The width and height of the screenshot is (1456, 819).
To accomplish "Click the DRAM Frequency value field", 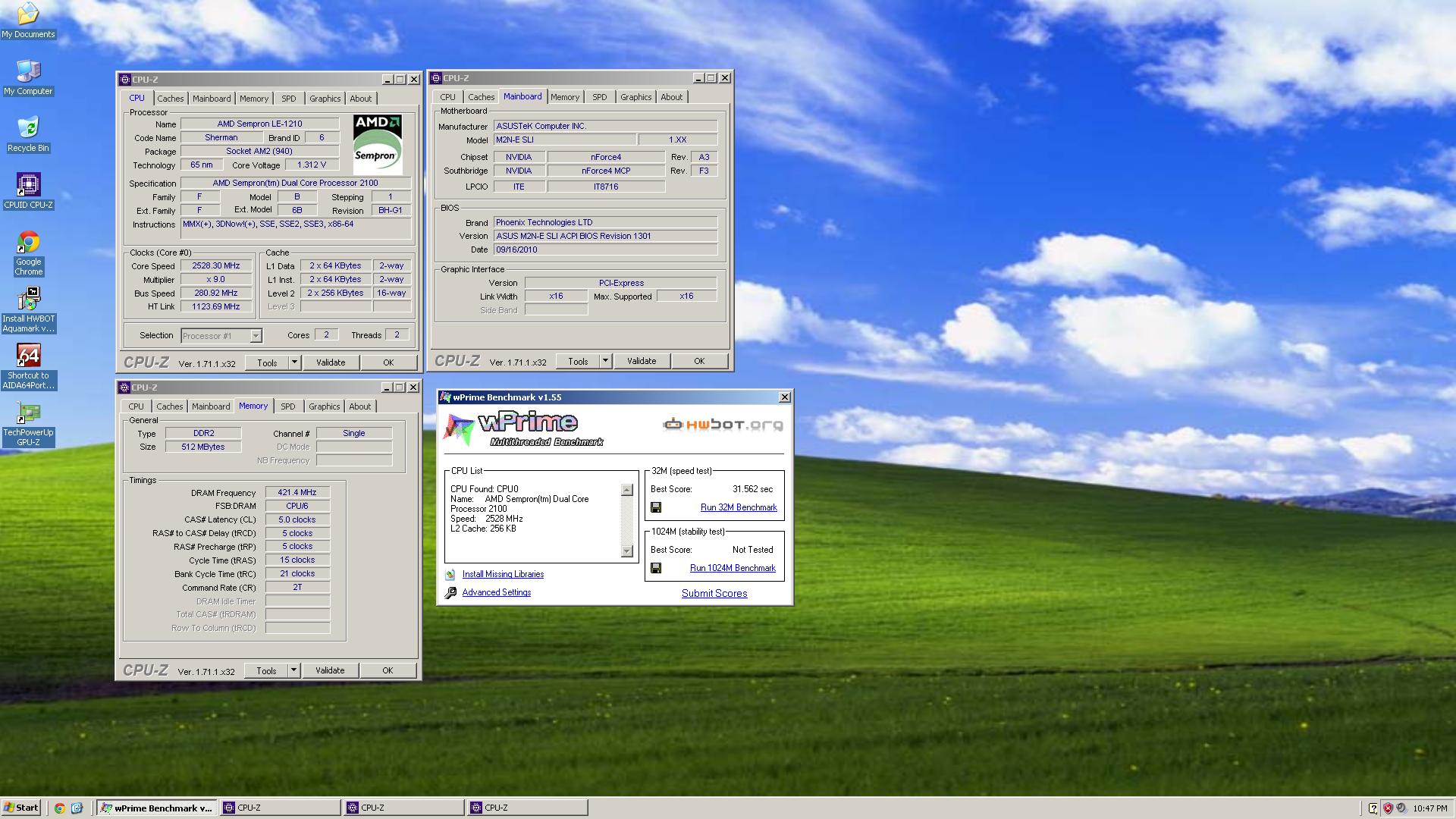I will point(297,493).
